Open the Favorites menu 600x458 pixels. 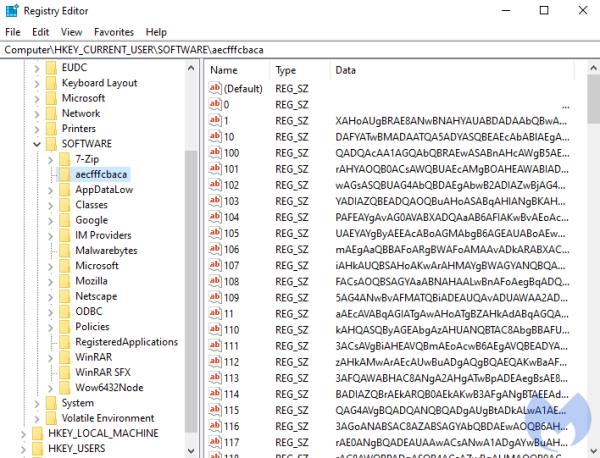click(113, 32)
